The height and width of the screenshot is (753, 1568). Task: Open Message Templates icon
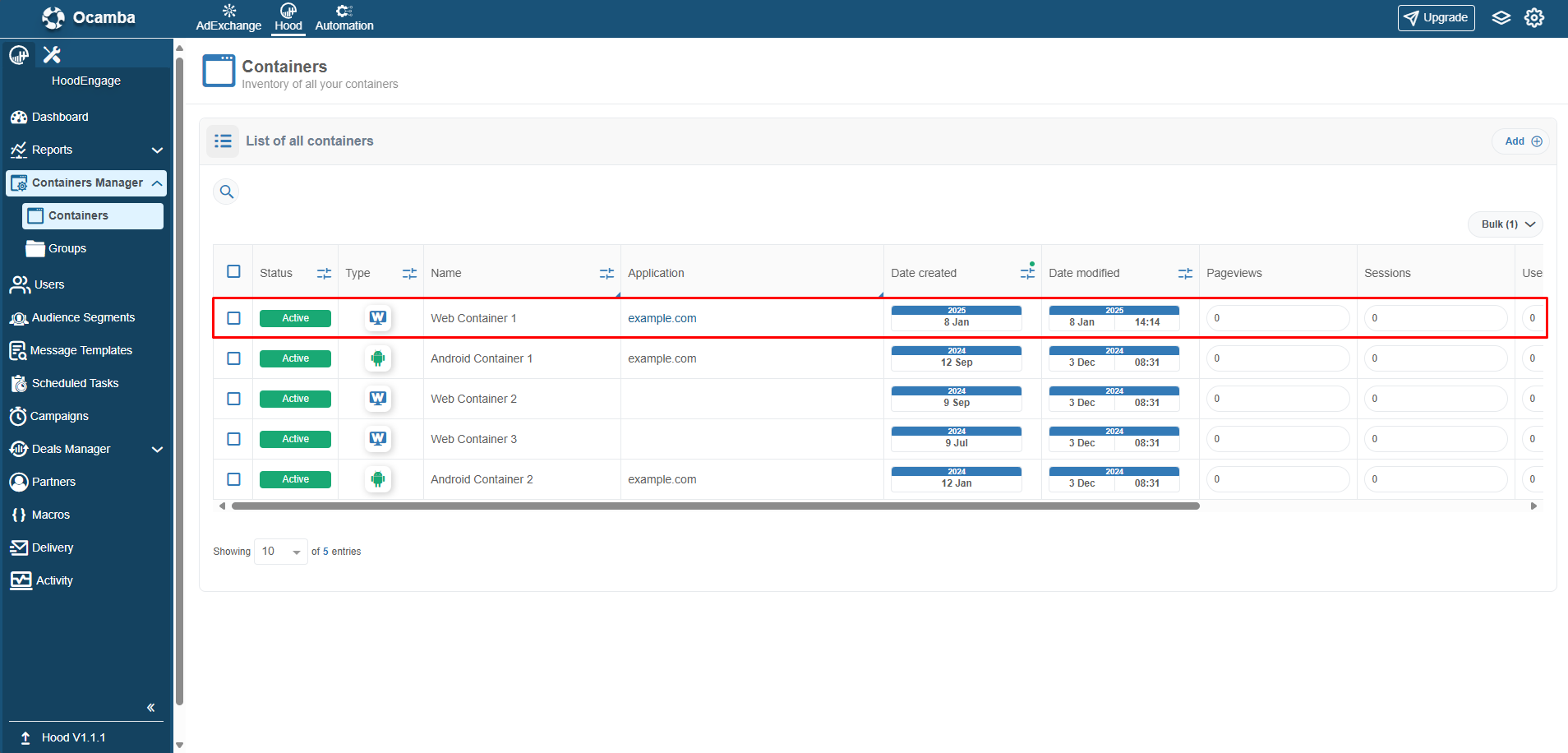point(17,351)
